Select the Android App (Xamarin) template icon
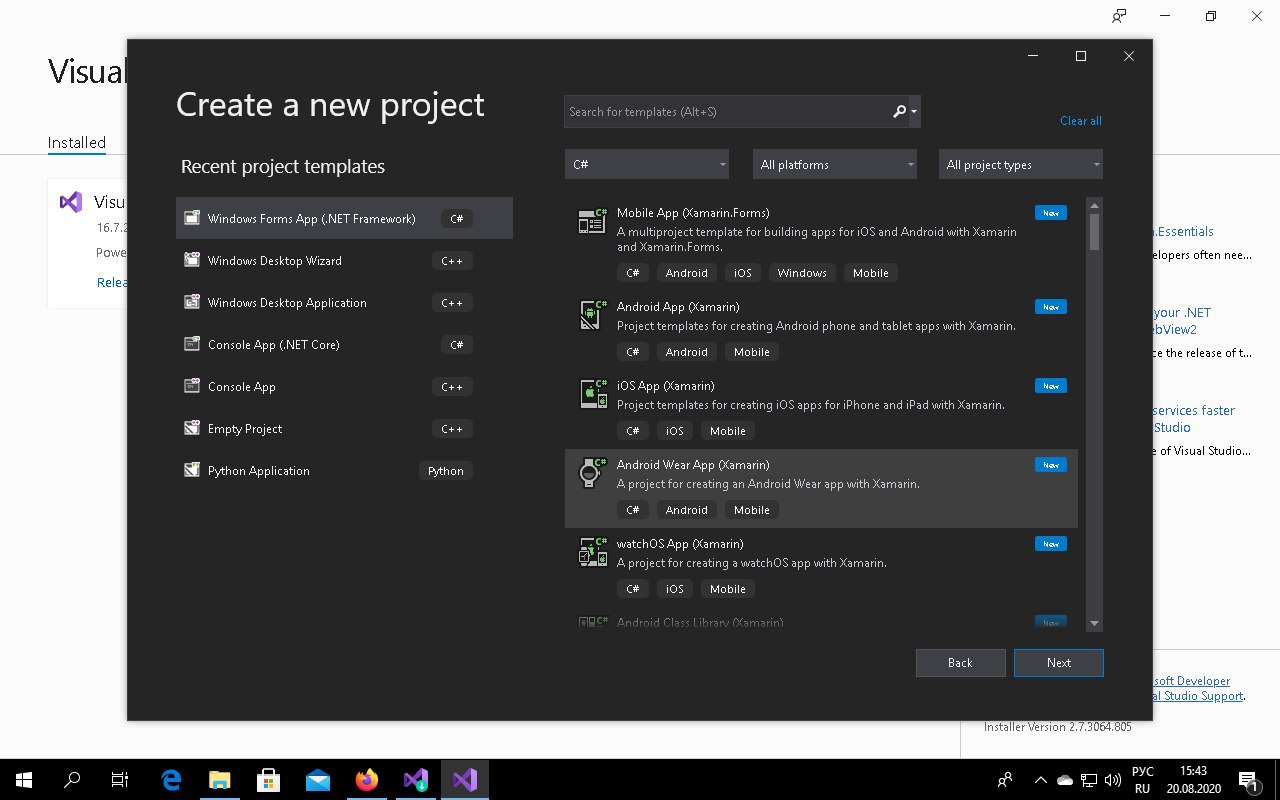The width and height of the screenshot is (1280, 800). click(593, 315)
